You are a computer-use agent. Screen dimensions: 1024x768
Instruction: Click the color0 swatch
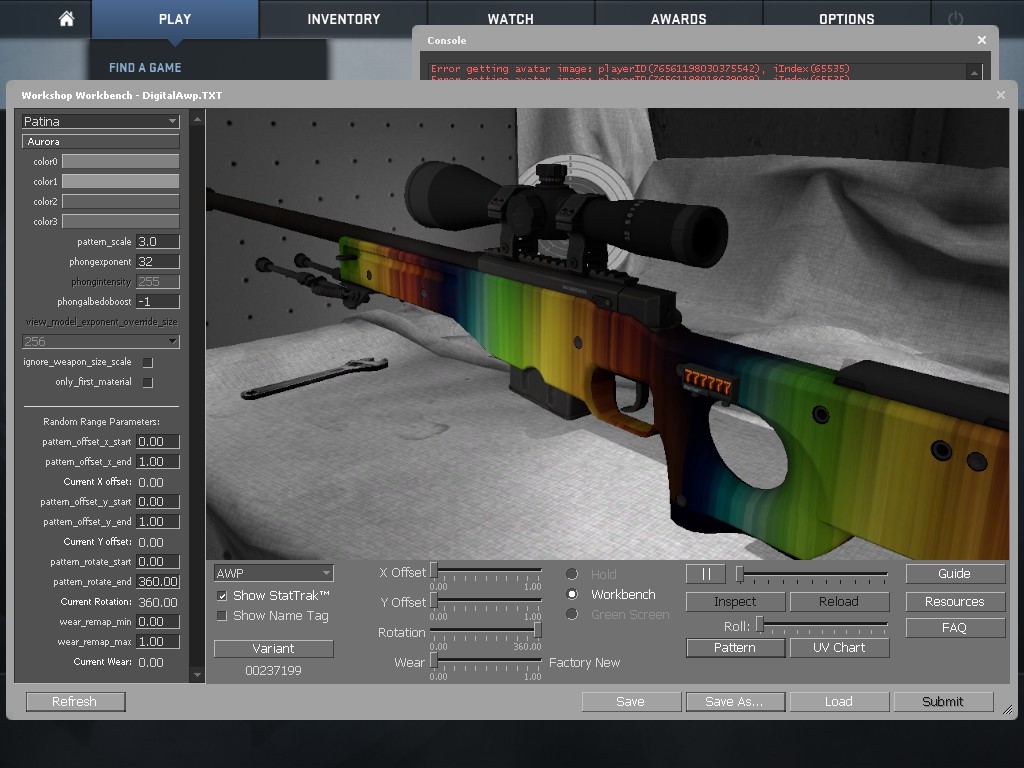point(121,161)
